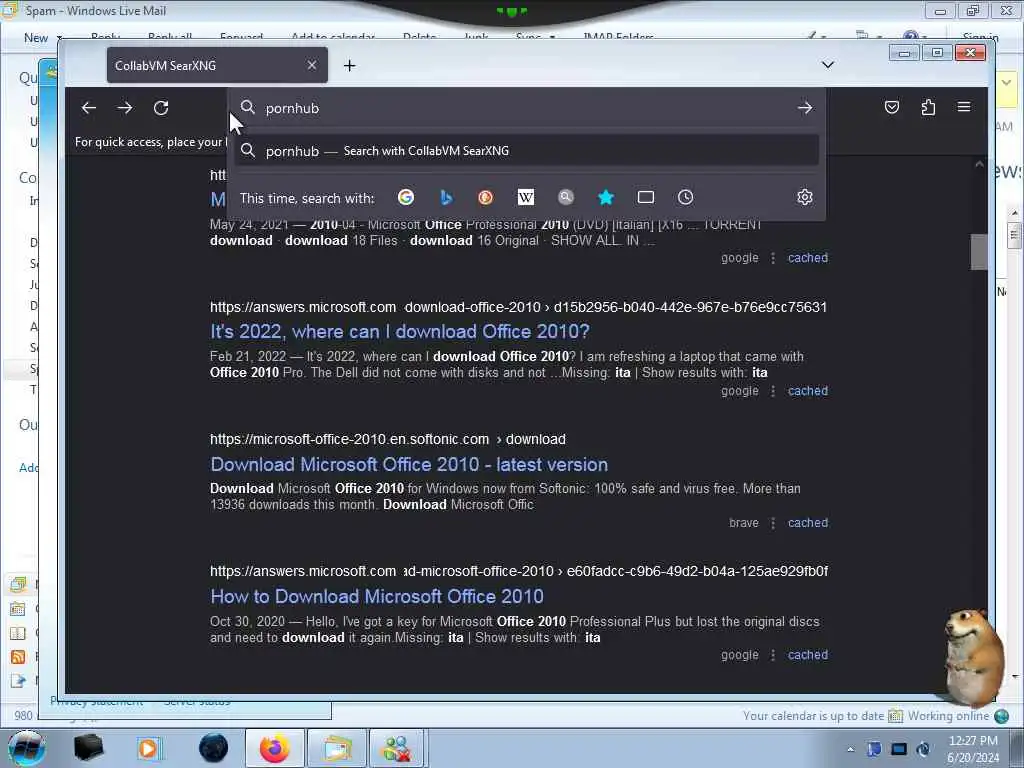Open the three-dot menu for How to Download result

pos(773,655)
